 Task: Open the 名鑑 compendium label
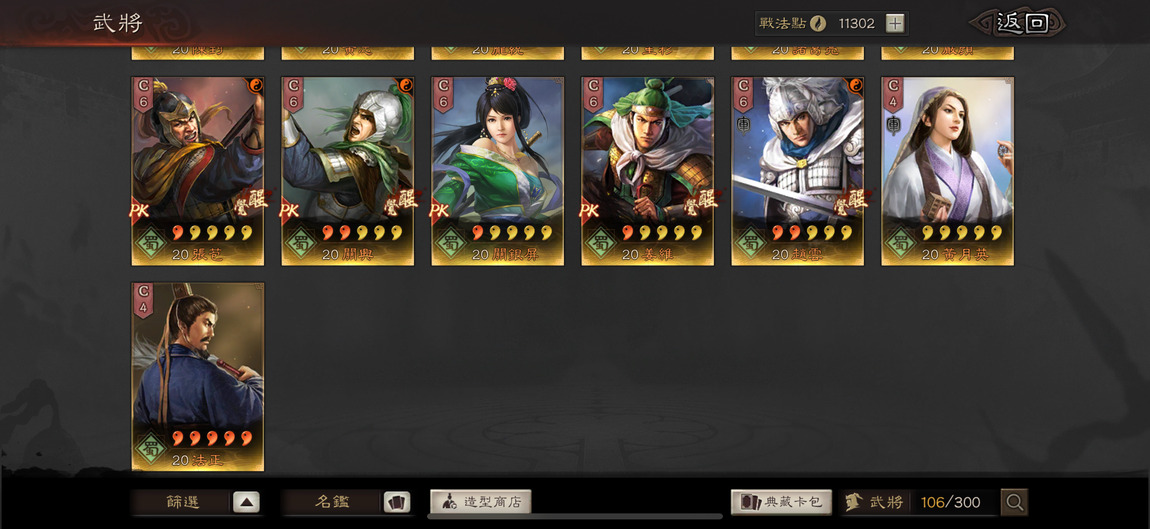click(332, 503)
